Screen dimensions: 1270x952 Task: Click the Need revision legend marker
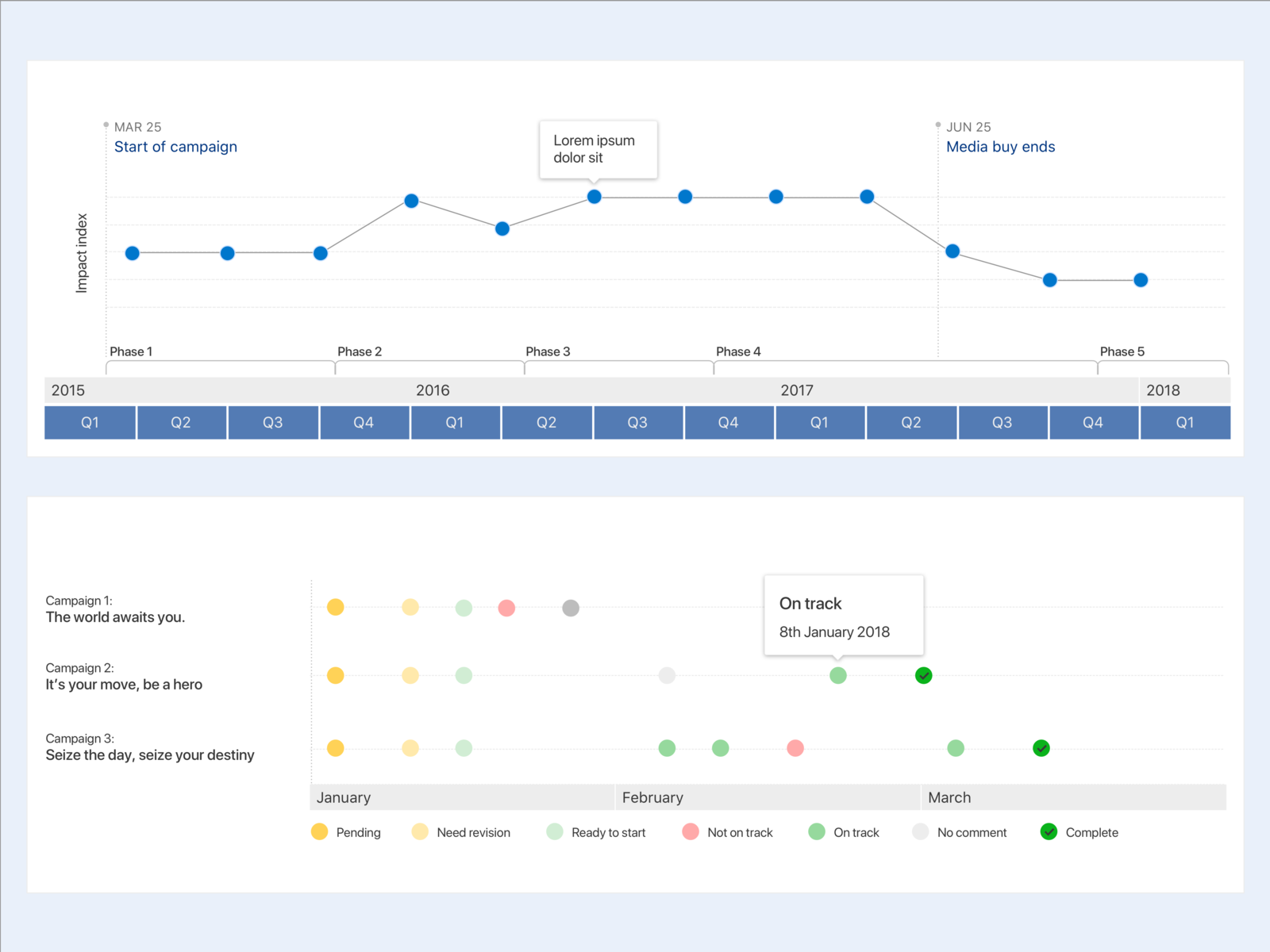421,832
